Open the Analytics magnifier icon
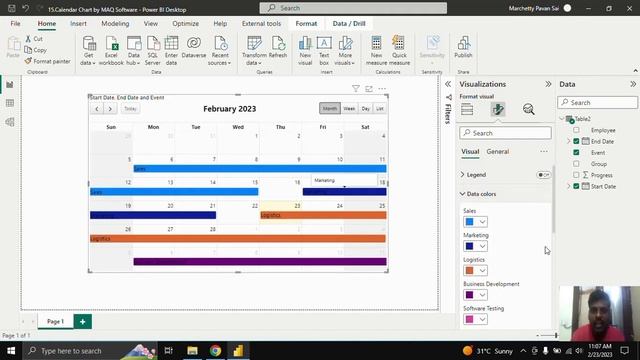Screen dimensions: 640x360 [529, 109]
